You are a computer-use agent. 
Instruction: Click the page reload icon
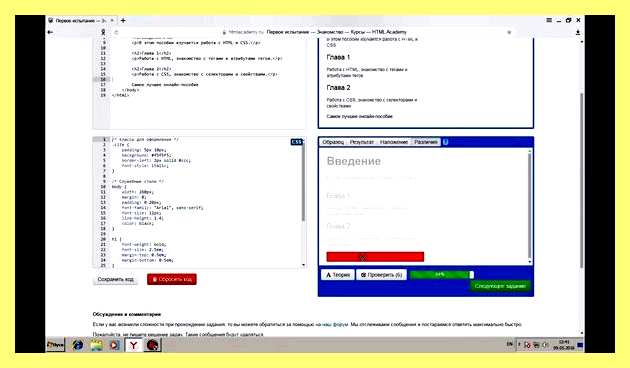pyautogui.click(x=117, y=32)
